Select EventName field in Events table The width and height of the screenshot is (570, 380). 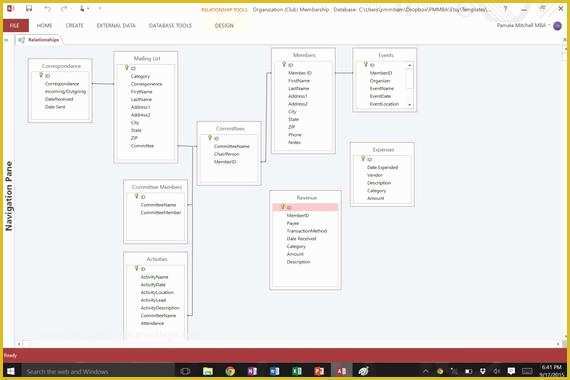[382, 88]
